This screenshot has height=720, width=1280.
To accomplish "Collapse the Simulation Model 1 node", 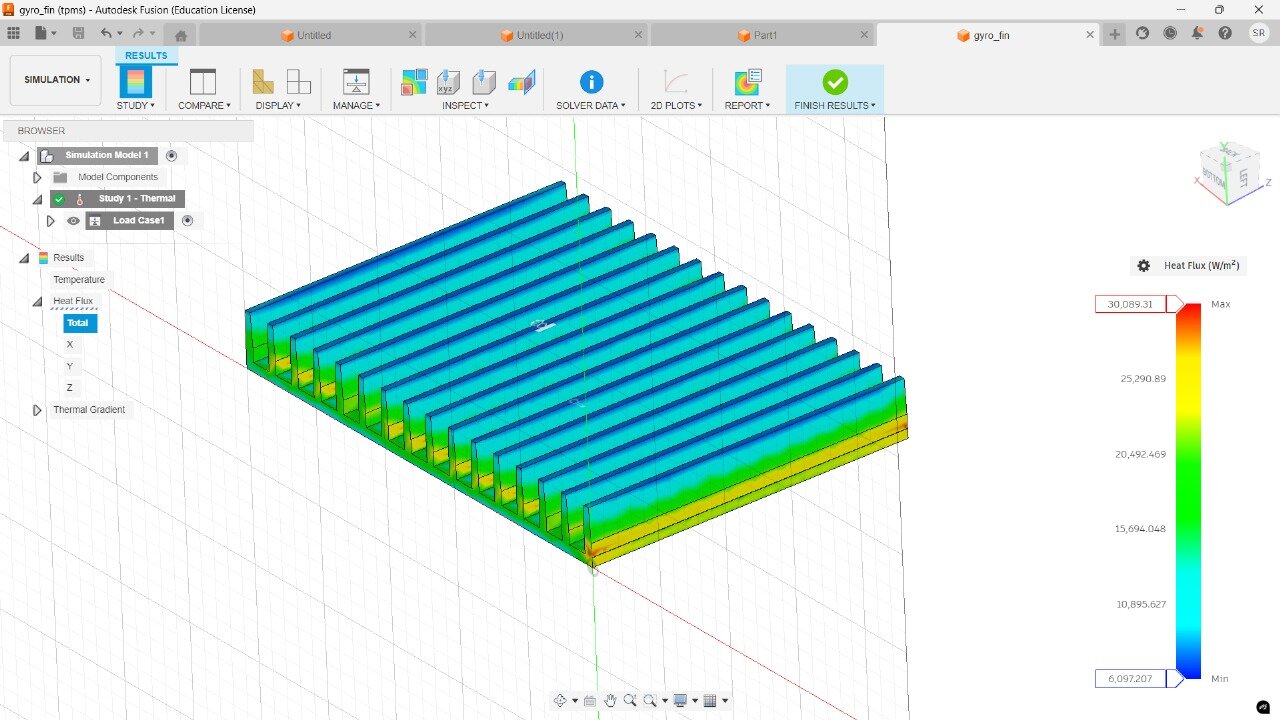I will [24, 157].
